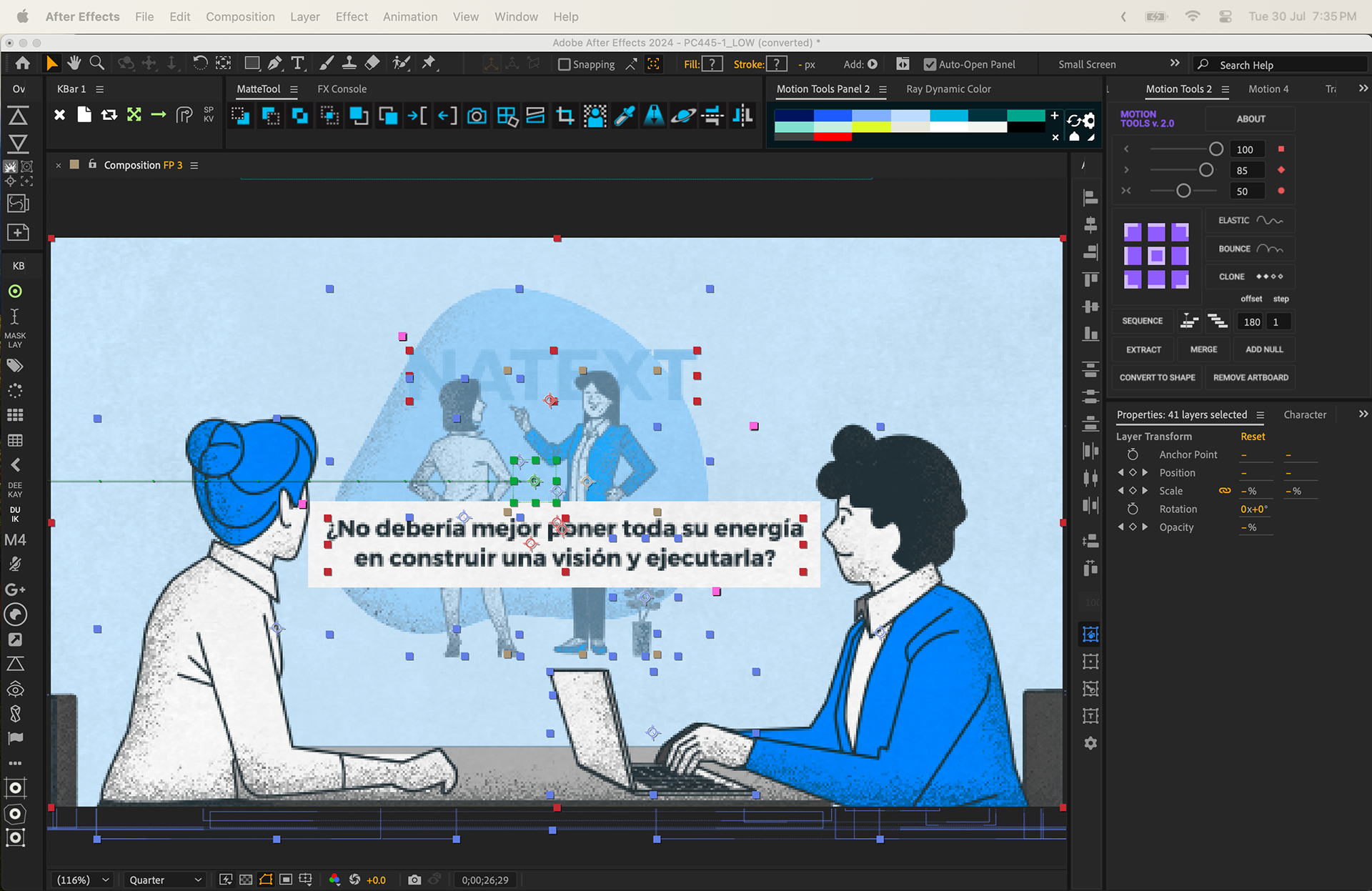
Task: Open the magnification ratio dropdown
Action: [84, 880]
